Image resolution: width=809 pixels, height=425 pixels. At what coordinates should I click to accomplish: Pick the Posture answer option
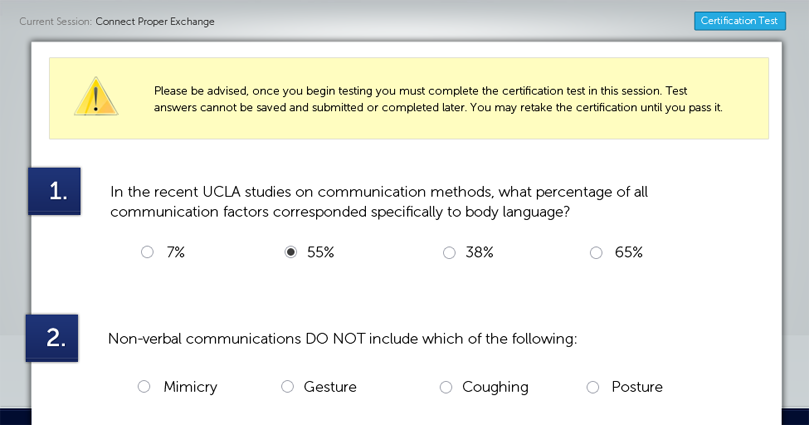pyautogui.click(x=593, y=387)
